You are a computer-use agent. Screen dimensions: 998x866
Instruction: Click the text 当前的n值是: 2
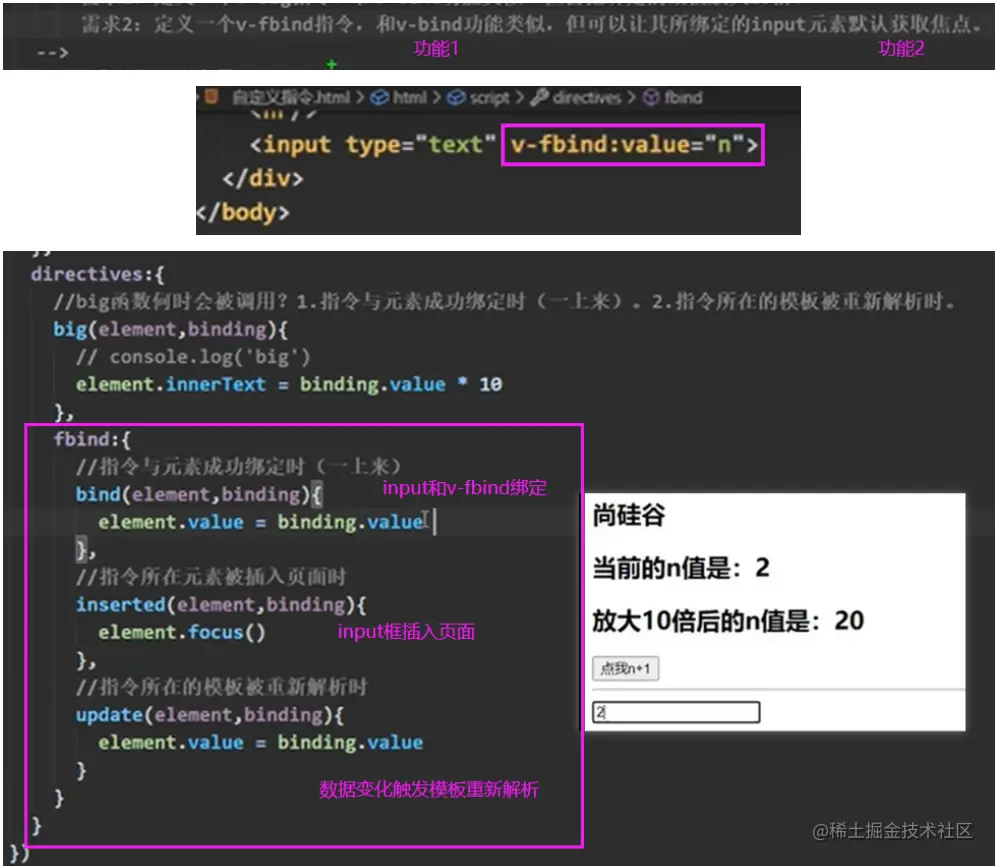tap(681, 568)
